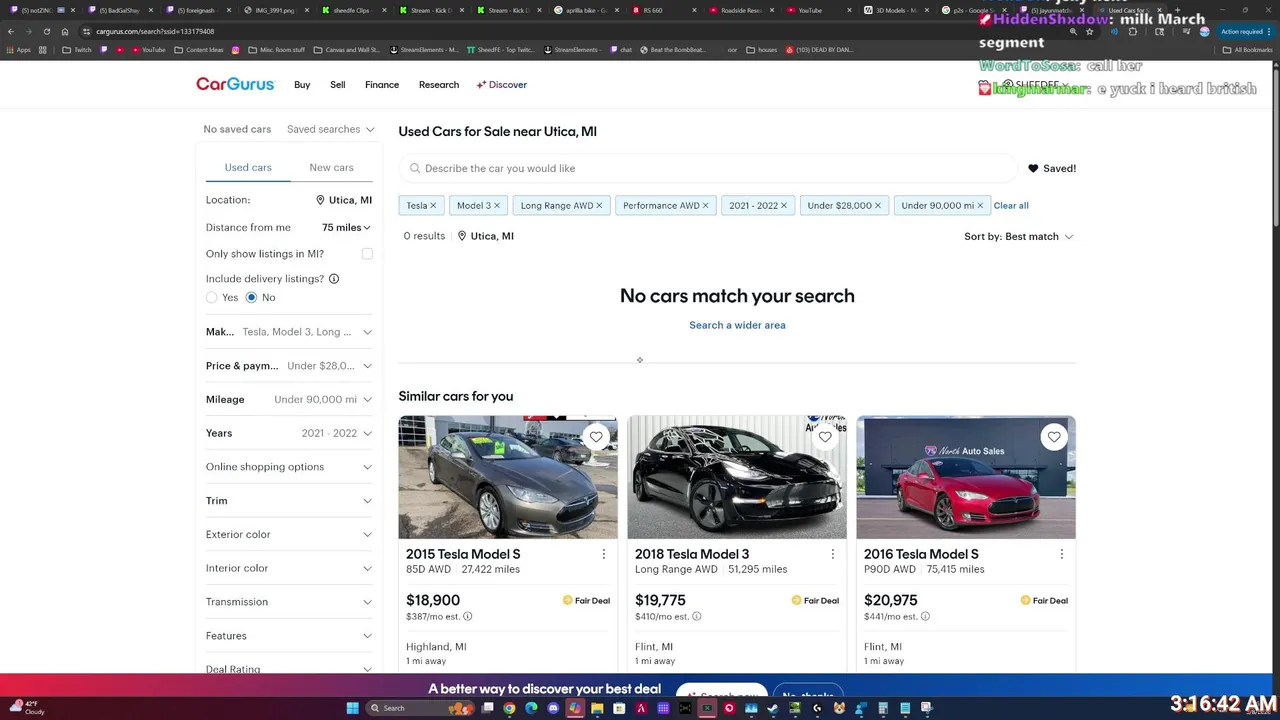Click the Clear all filters link
The image size is (1280, 720).
pyautogui.click(x=1011, y=206)
